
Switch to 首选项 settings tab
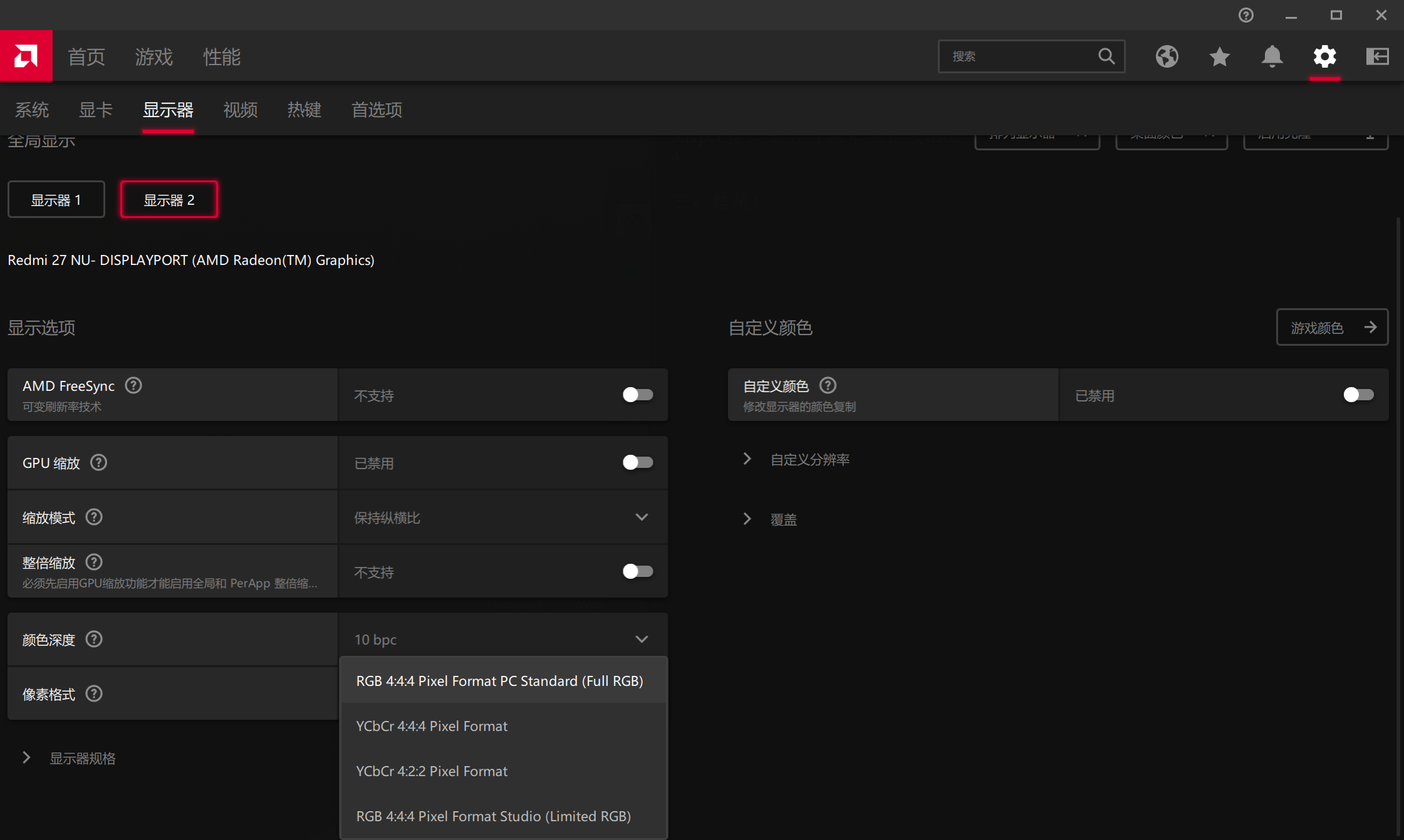pyautogui.click(x=377, y=110)
